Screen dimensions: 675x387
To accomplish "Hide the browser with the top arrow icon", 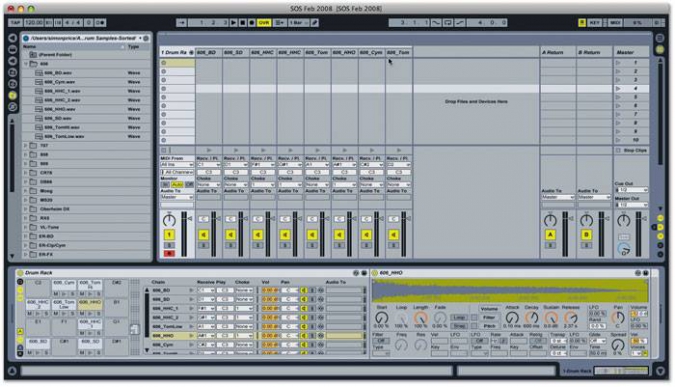I will click(x=12, y=38).
